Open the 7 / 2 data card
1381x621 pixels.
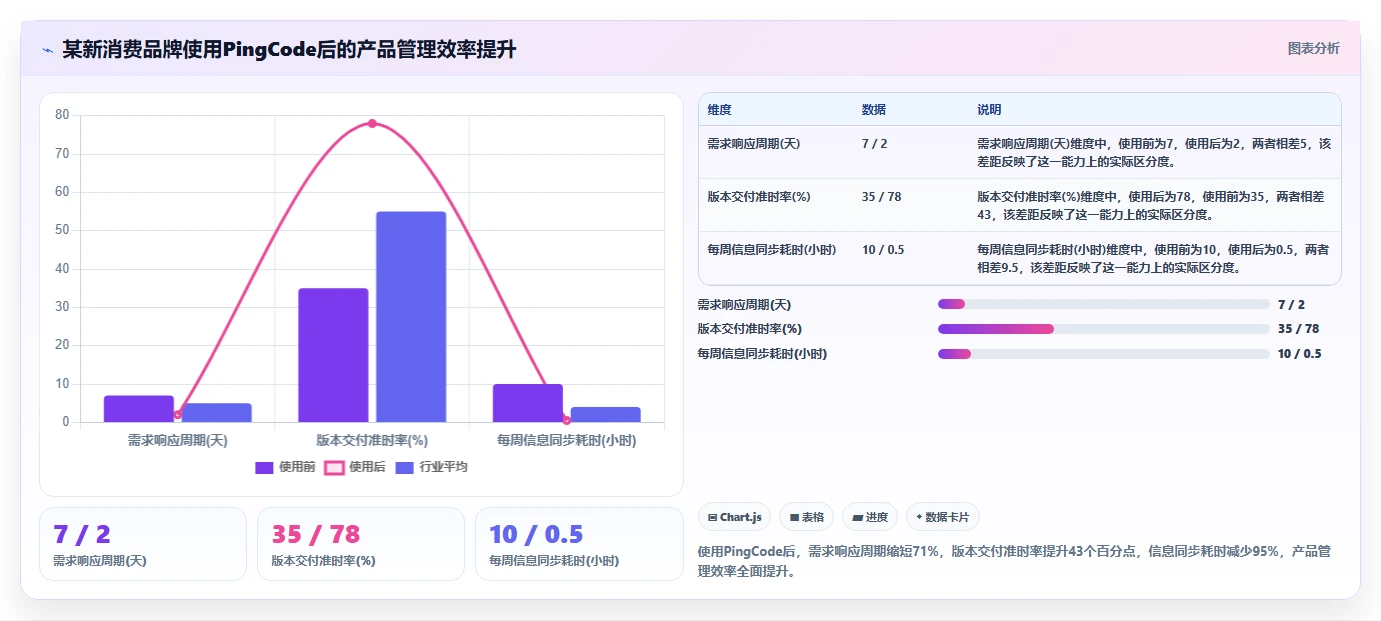click(142, 544)
